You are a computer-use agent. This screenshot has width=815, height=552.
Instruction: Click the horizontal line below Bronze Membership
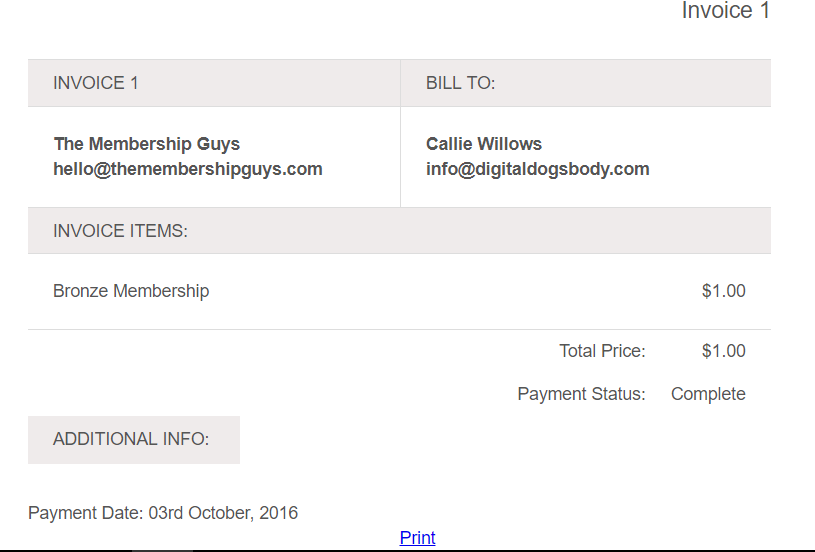[399, 330]
